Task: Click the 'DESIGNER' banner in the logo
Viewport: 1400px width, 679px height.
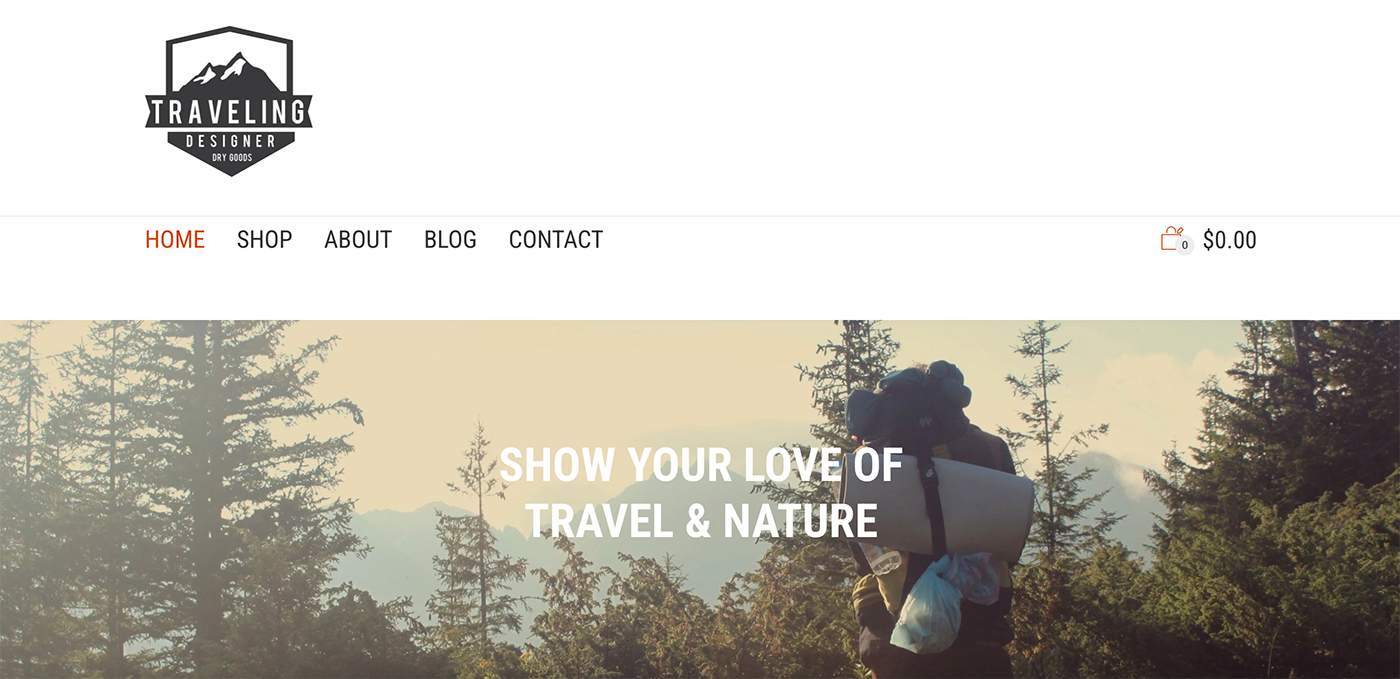Action: [230, 141]
